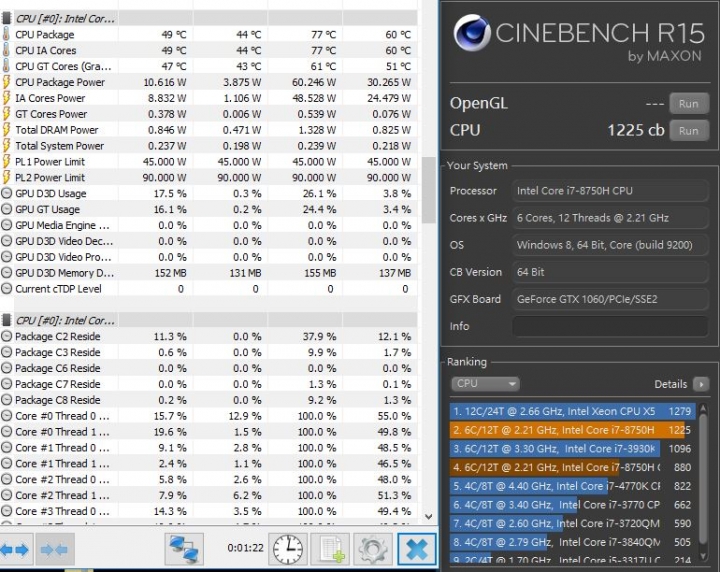Close the sensors window with blue X
This screenshot has height=572, width=720.
(416, 549)
